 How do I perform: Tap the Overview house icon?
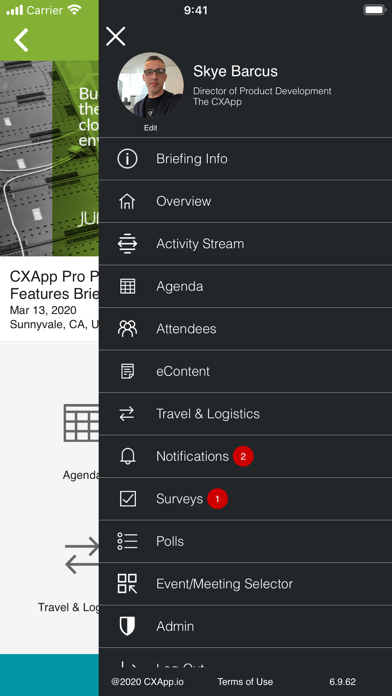click(x=127, y=201)
